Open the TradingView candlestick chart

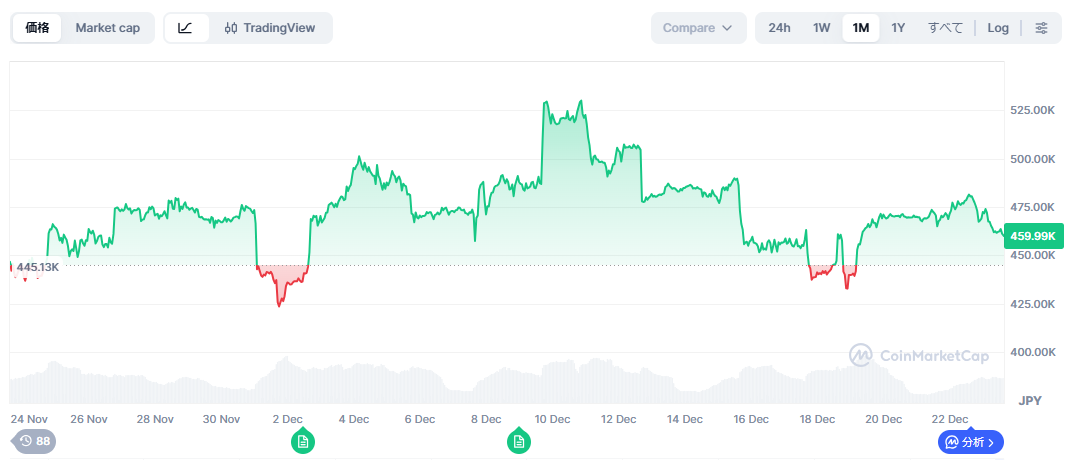(x=270, y=28)
